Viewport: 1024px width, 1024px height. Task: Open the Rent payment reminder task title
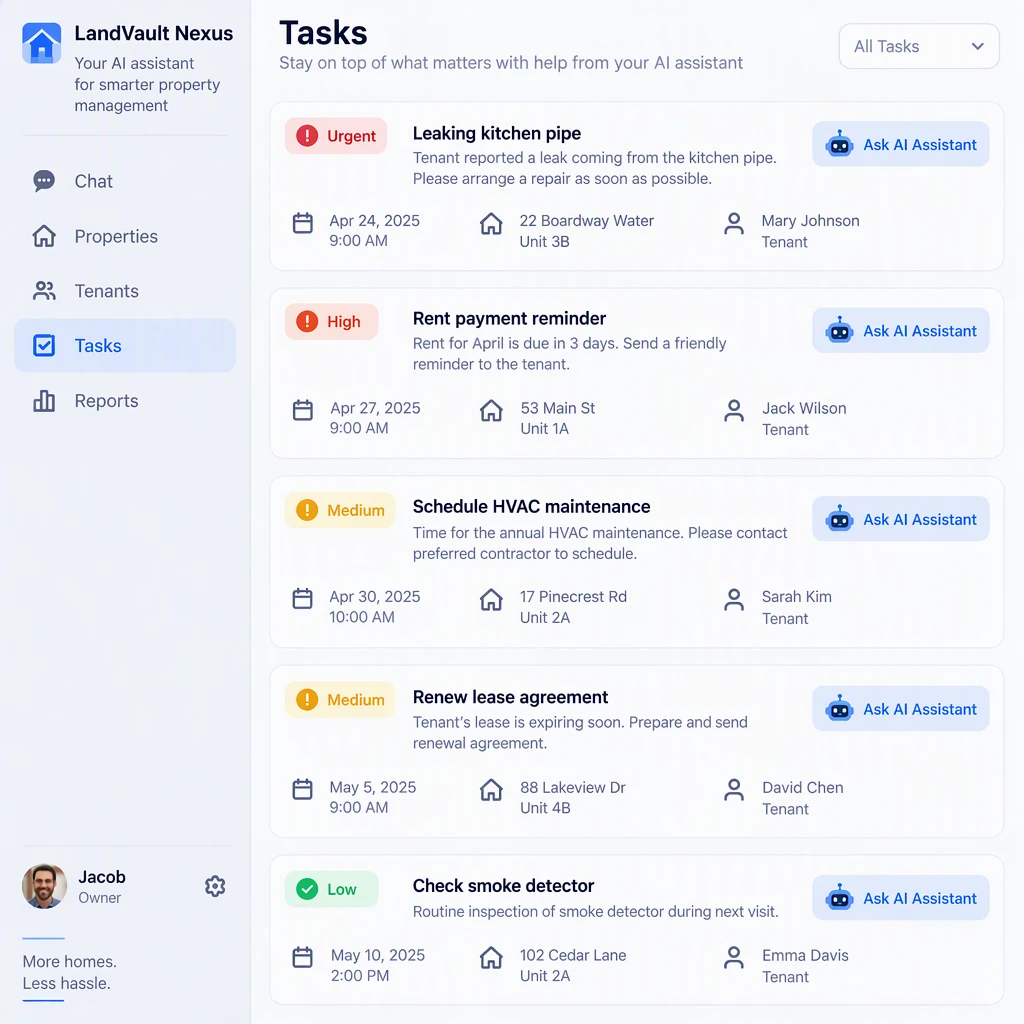509,319
